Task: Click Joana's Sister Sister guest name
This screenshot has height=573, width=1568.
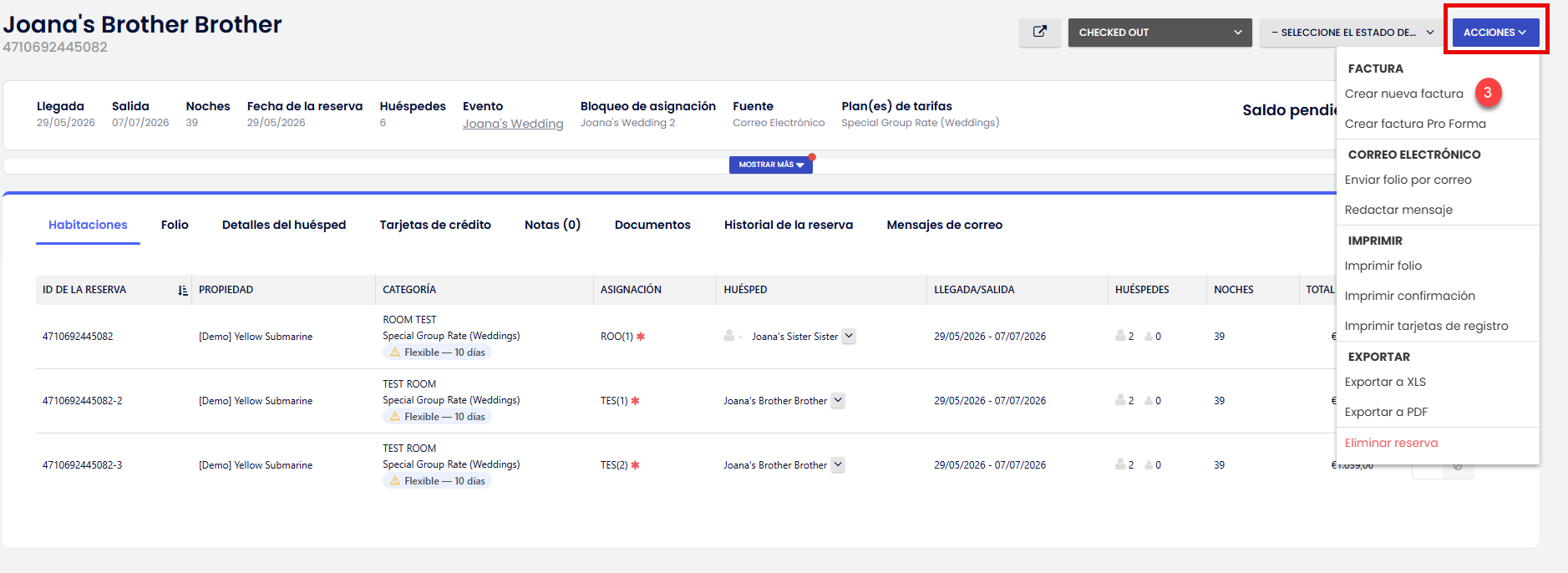Action: (794, 337)
